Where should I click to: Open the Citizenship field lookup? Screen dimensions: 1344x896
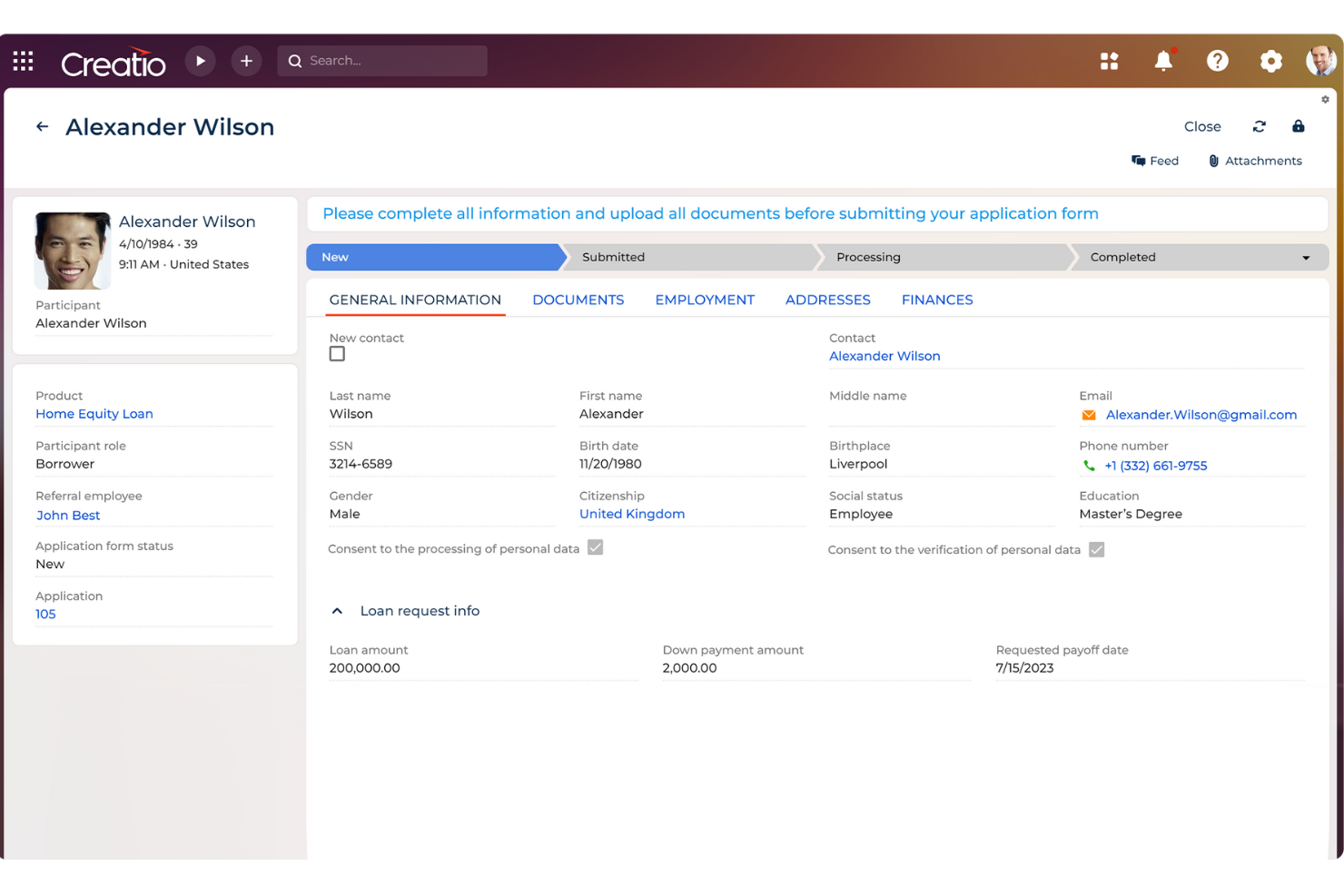pos(632,514)
